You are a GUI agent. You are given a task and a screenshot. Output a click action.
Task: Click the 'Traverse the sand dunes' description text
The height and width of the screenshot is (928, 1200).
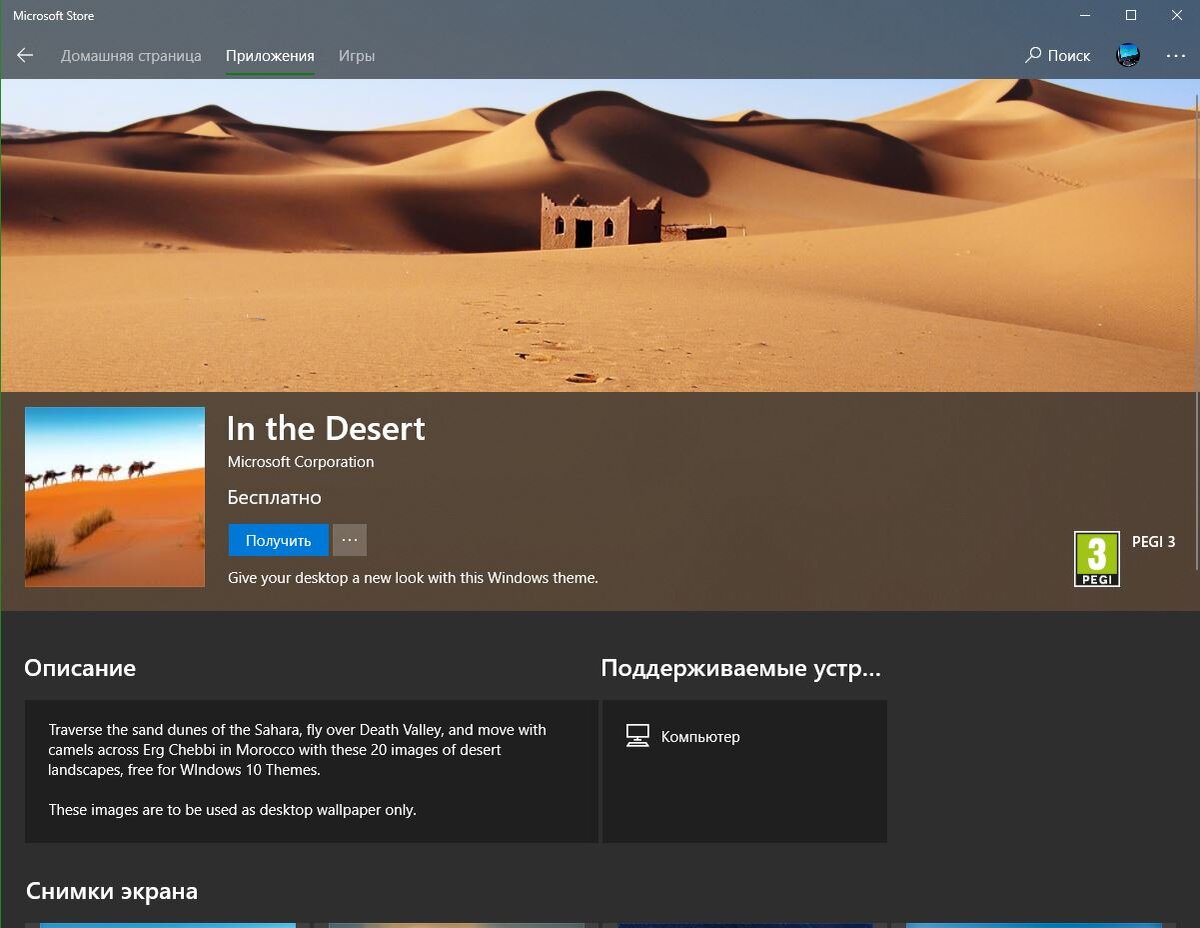[x=297, y=750]
